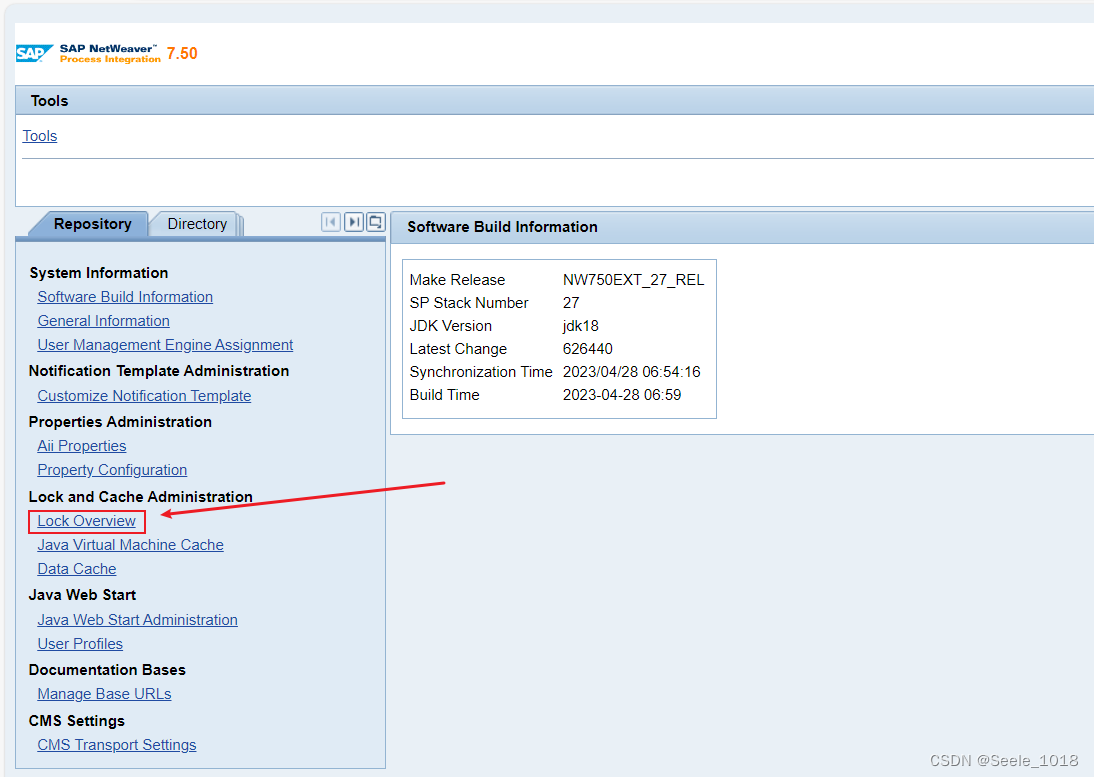Open Software Build Information link

coord(125,297)
